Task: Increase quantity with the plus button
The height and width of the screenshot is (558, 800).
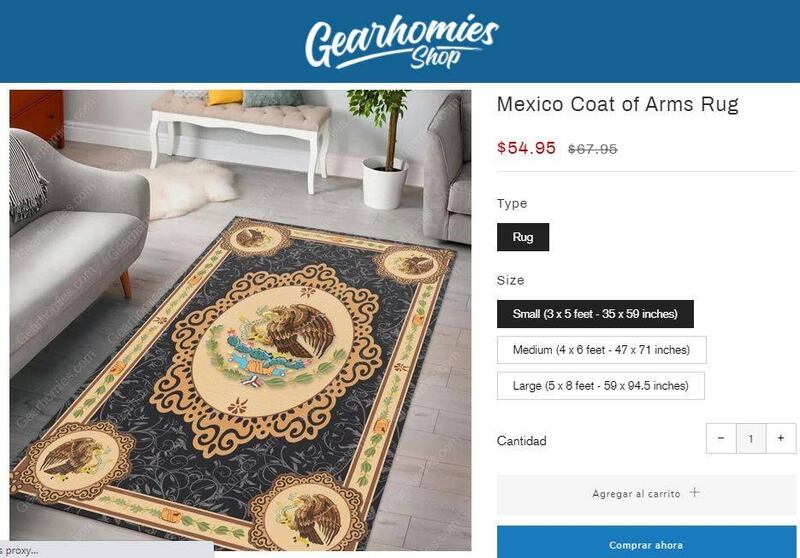Action: coord(781,438)
